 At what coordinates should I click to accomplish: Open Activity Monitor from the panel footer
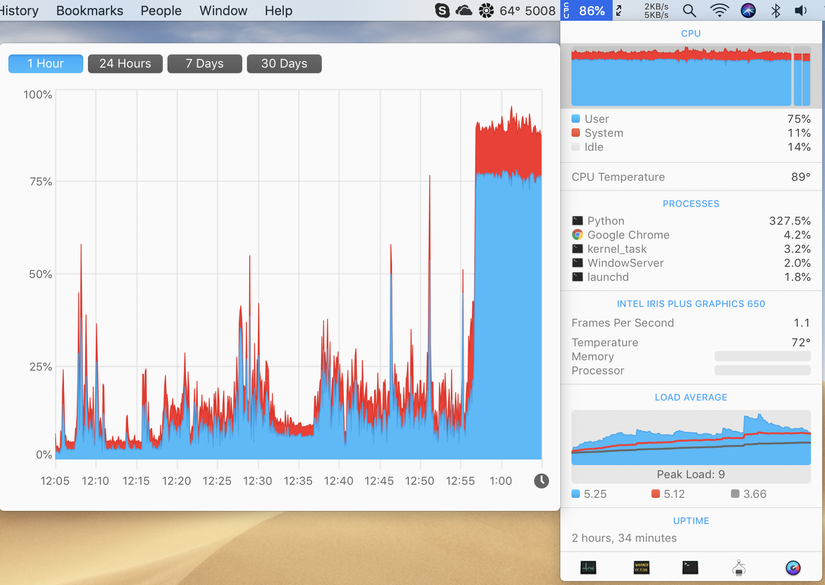588,567
